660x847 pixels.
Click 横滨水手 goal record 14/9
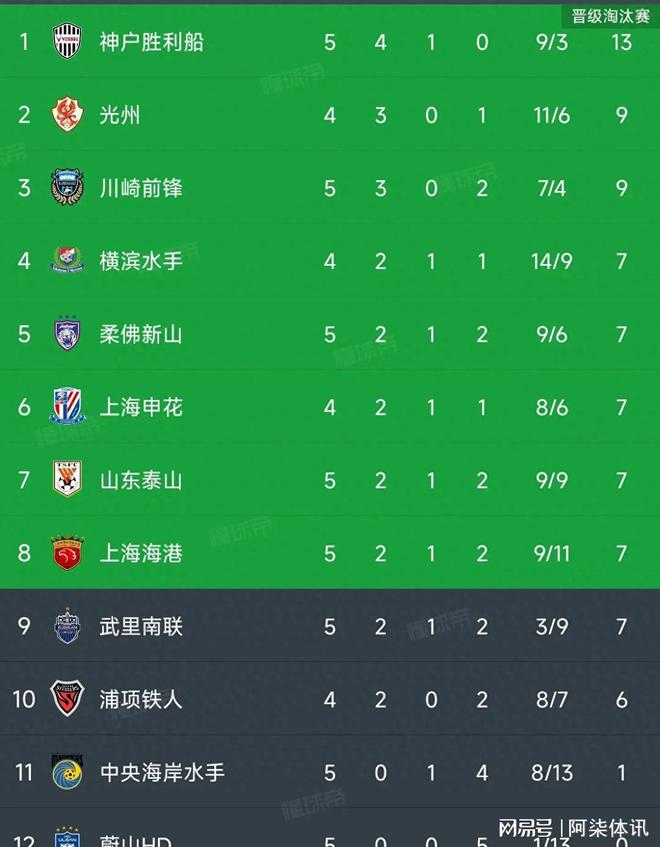click(x=551, y=261)
